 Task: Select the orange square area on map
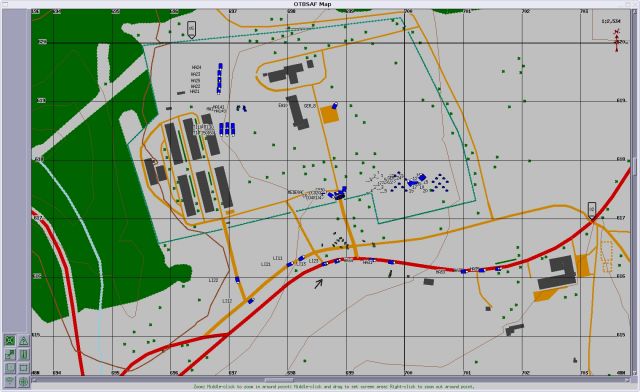tap(329, 115)
